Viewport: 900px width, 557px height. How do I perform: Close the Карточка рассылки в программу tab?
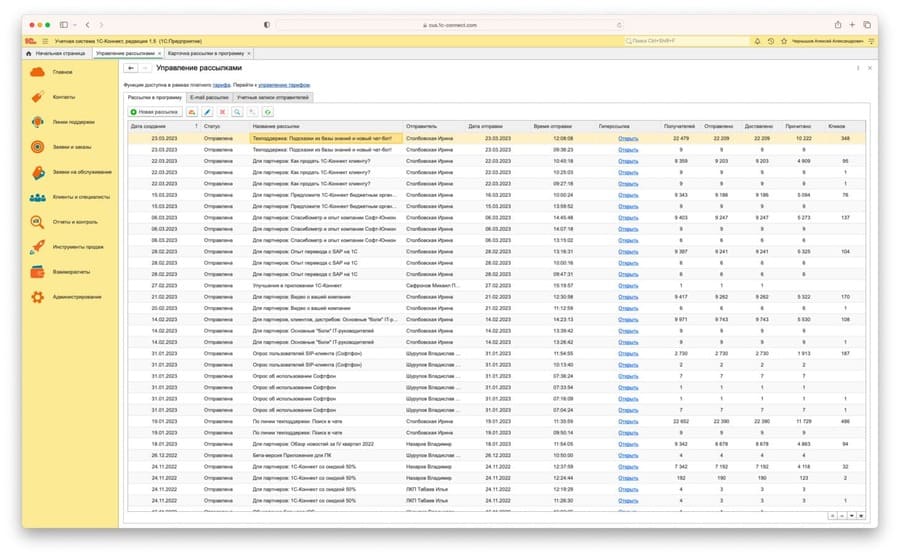click(x=249, y=53)
